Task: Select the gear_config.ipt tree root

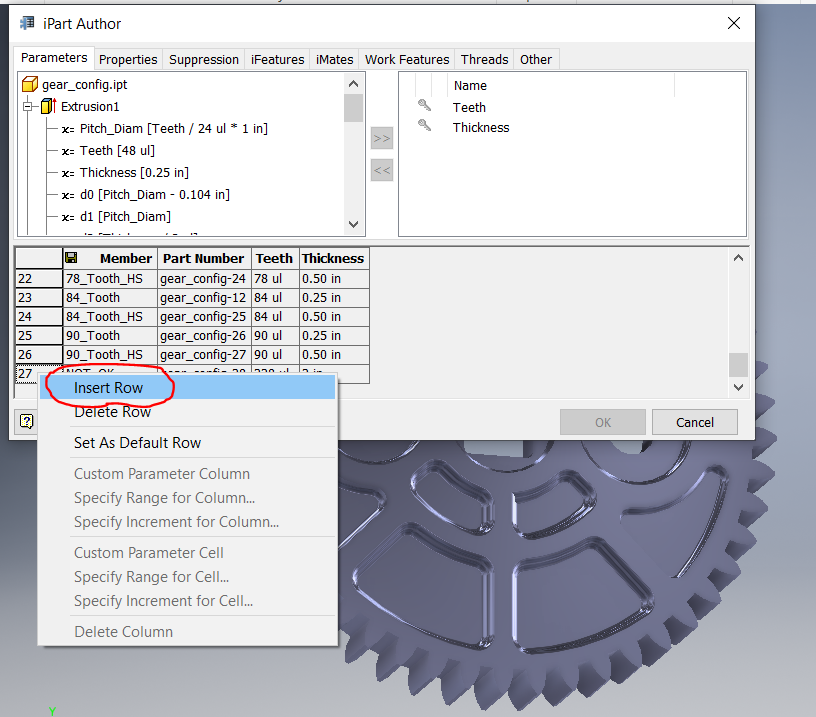Action: click(x=84, y=84)
